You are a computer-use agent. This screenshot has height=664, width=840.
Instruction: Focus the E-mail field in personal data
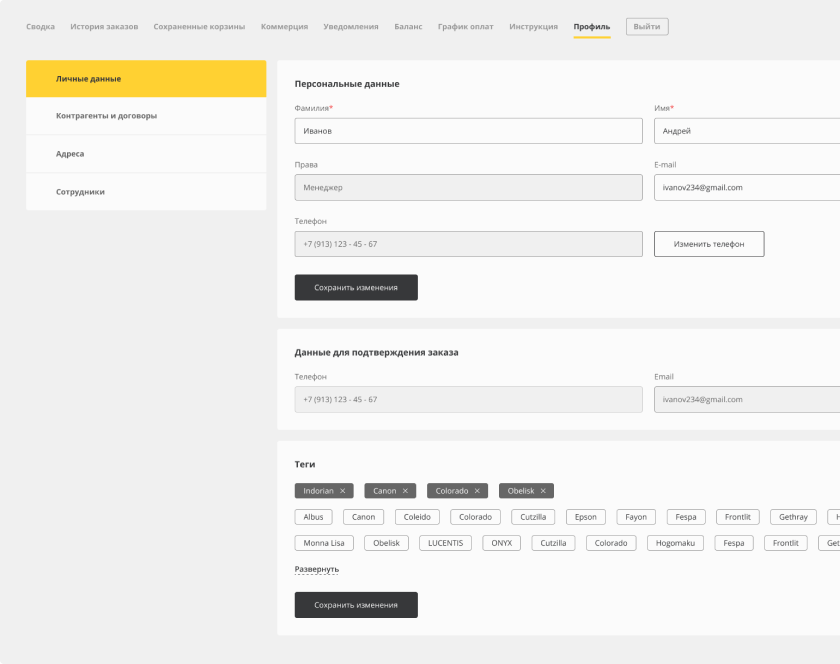point(746,187)
